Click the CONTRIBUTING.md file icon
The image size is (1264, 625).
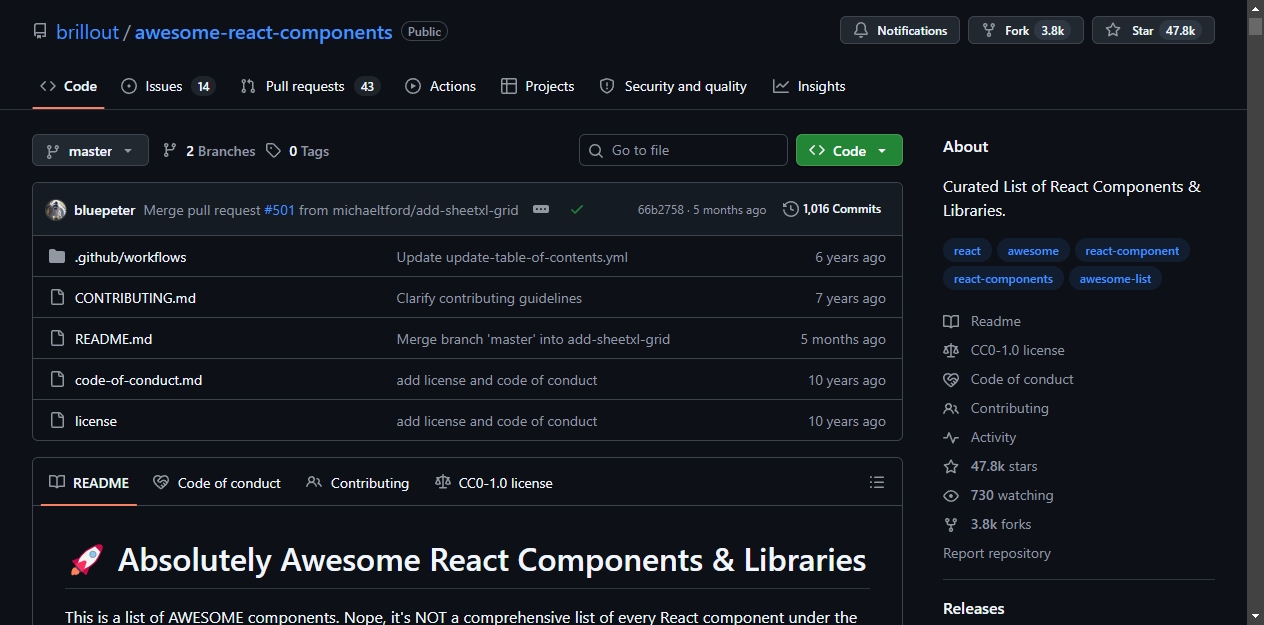click(x=57, y=298)
